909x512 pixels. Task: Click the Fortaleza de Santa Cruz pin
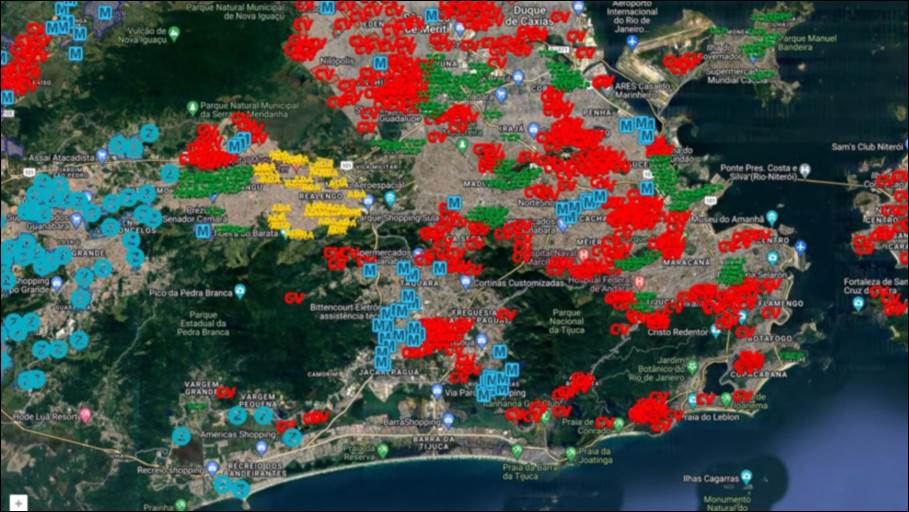[856, 301]
